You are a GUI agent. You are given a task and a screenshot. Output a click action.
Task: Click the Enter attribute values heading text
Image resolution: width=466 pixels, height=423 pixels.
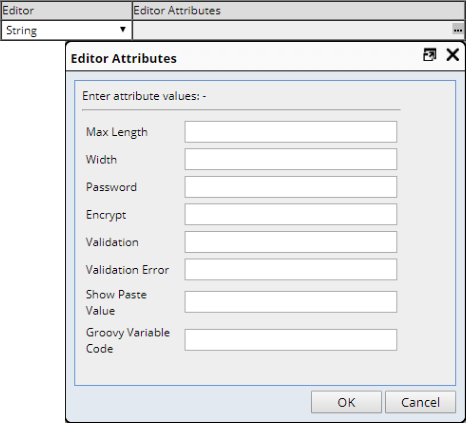[144, 96]
